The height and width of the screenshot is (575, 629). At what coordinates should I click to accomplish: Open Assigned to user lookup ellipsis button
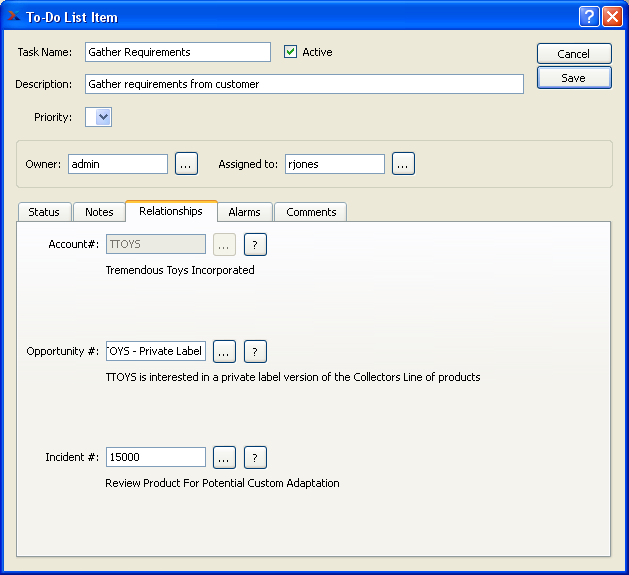pyautogui.click(x=403, y=164)
